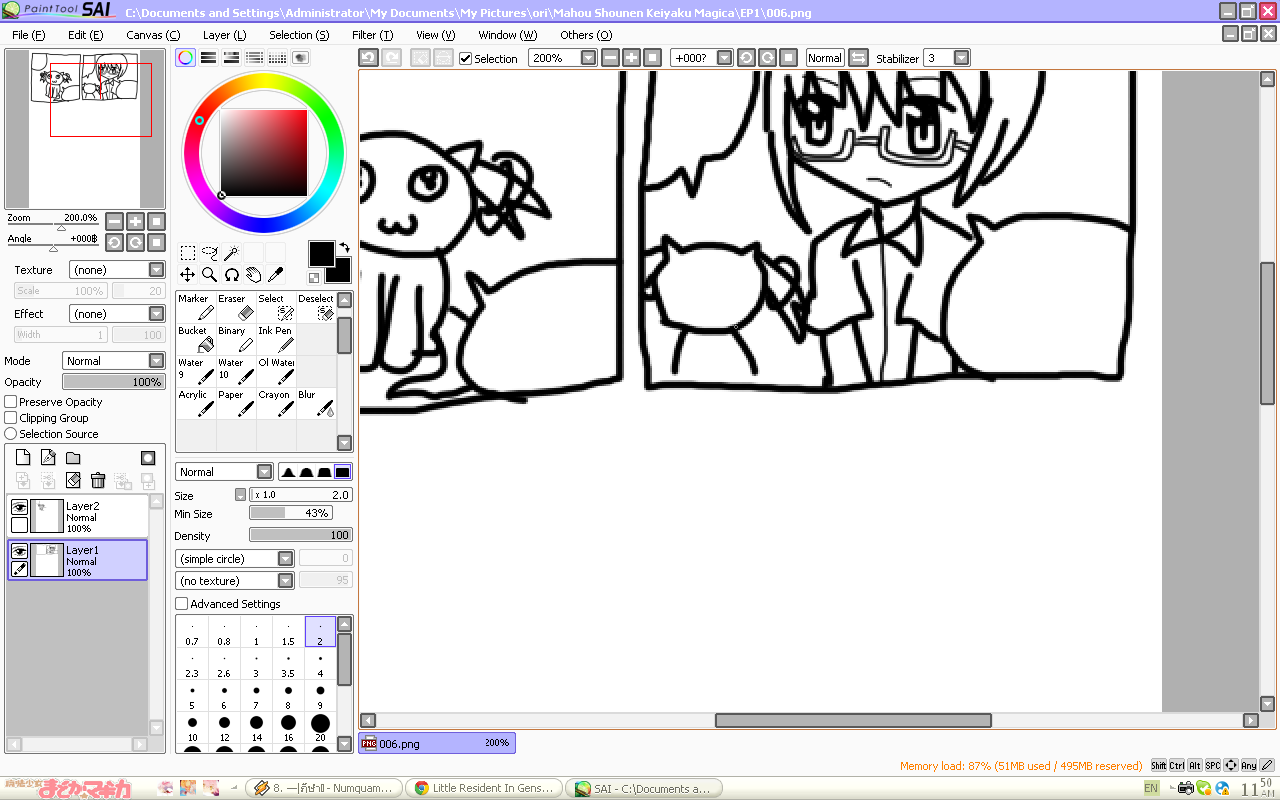This screenshot has width=1280, height=800.
Task: Open the 006.png document tab
Action: click(x=437, y=743)
